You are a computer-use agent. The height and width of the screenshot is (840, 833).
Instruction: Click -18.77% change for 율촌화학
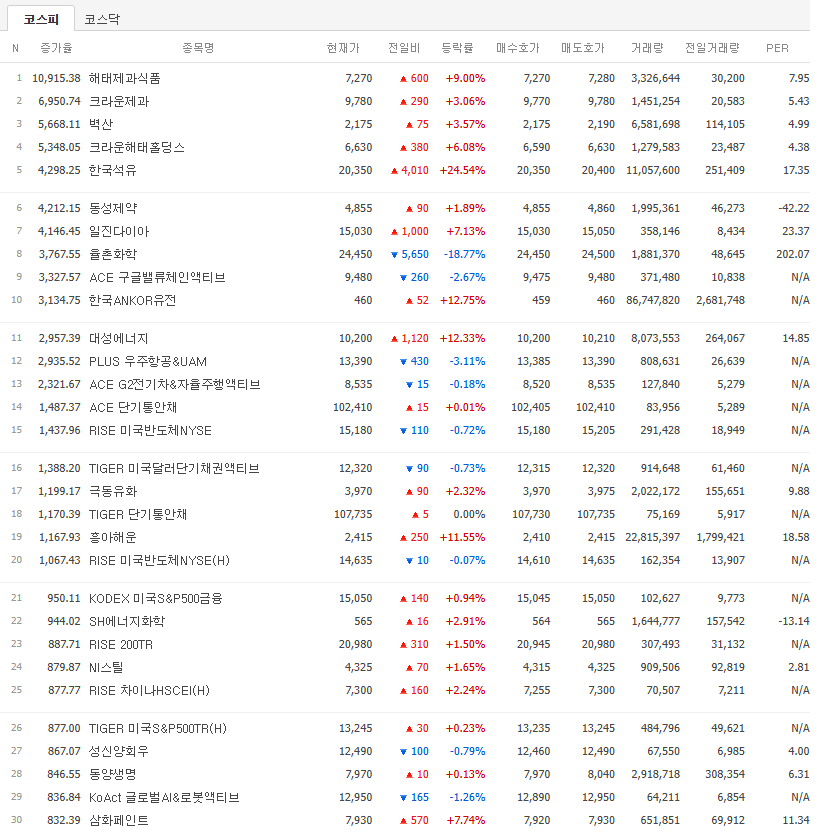pos(464,254)
